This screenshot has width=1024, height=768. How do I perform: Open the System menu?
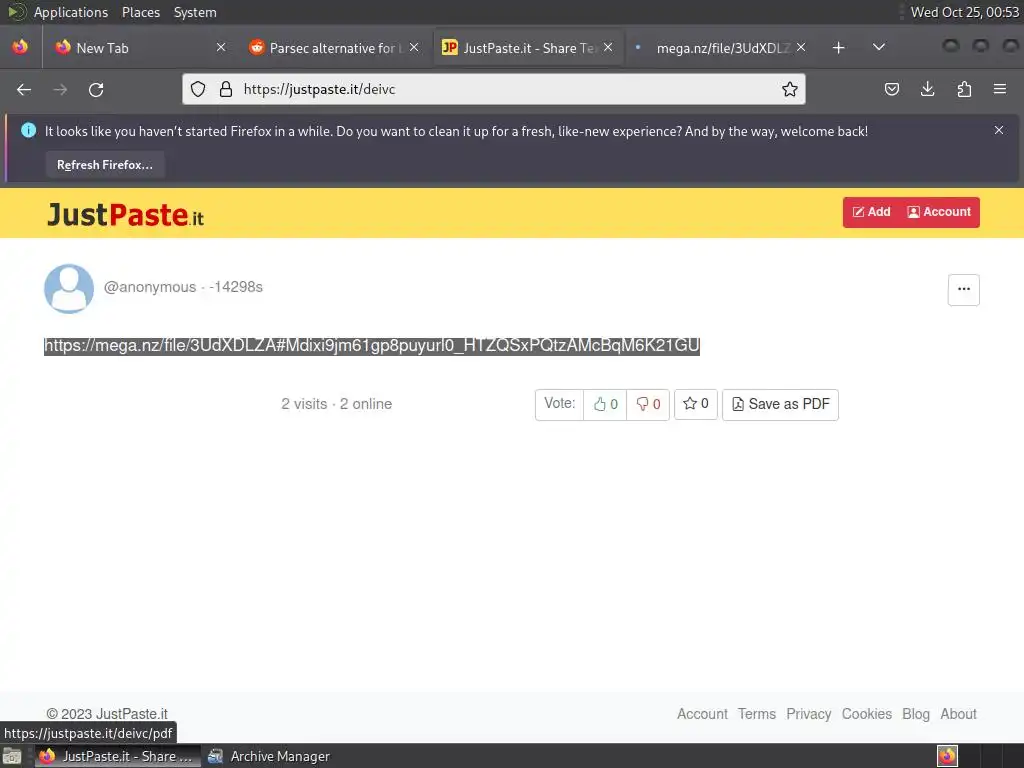tap(195, 12)
